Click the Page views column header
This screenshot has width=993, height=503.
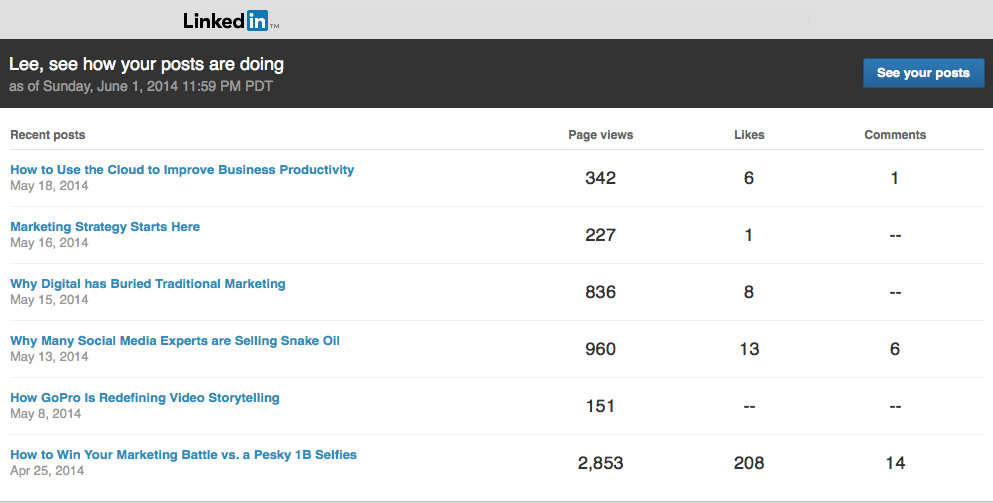(600, 135)
